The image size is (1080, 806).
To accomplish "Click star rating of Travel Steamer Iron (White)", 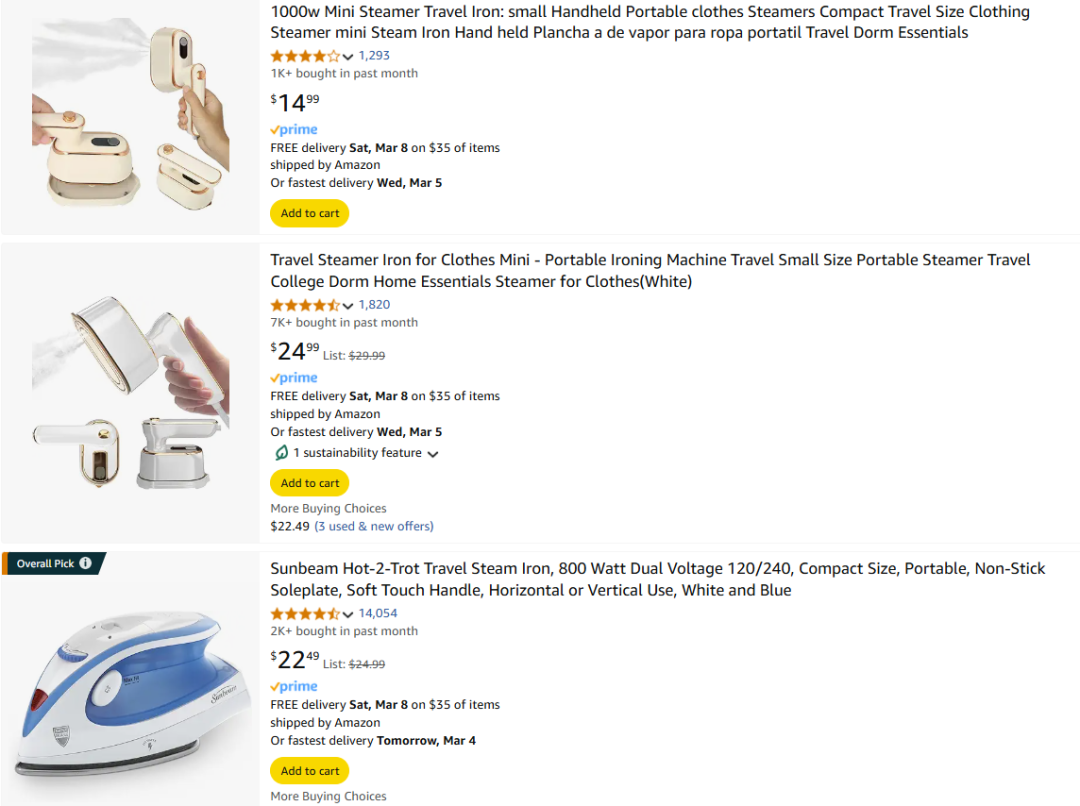I will pyautogui.click(x=305, y=305).
